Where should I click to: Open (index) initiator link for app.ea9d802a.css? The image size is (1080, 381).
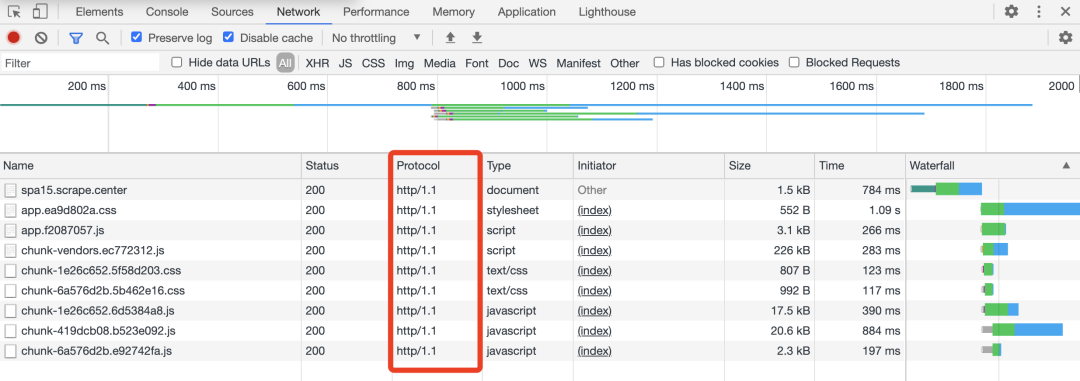(x=594, y=210)
